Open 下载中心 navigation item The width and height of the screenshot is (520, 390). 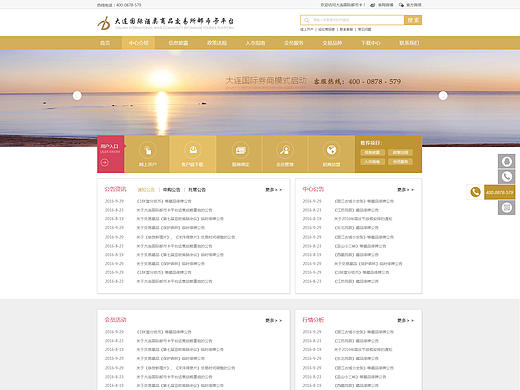(371, 43)
